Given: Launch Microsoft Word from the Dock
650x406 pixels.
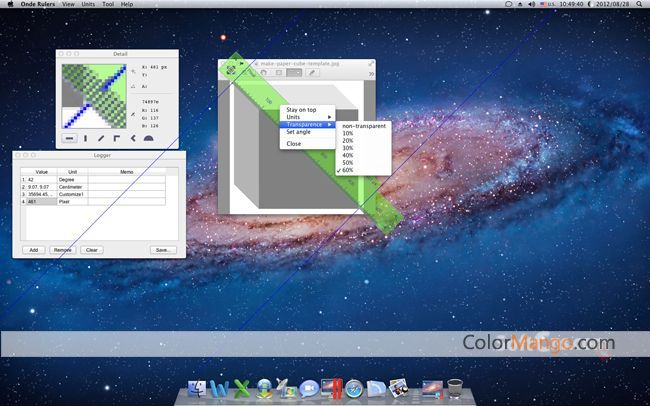Looking at the screenshot, I should coord(220,387).
